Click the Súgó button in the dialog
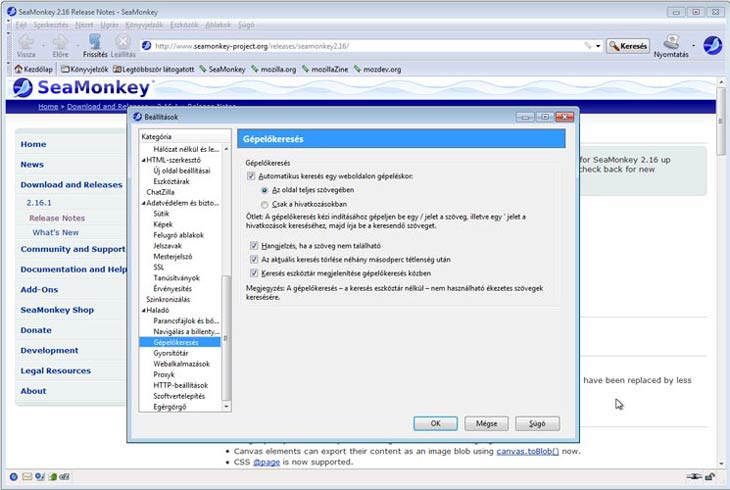The width and height of the screenshot is (730, 490). [537, 423]
